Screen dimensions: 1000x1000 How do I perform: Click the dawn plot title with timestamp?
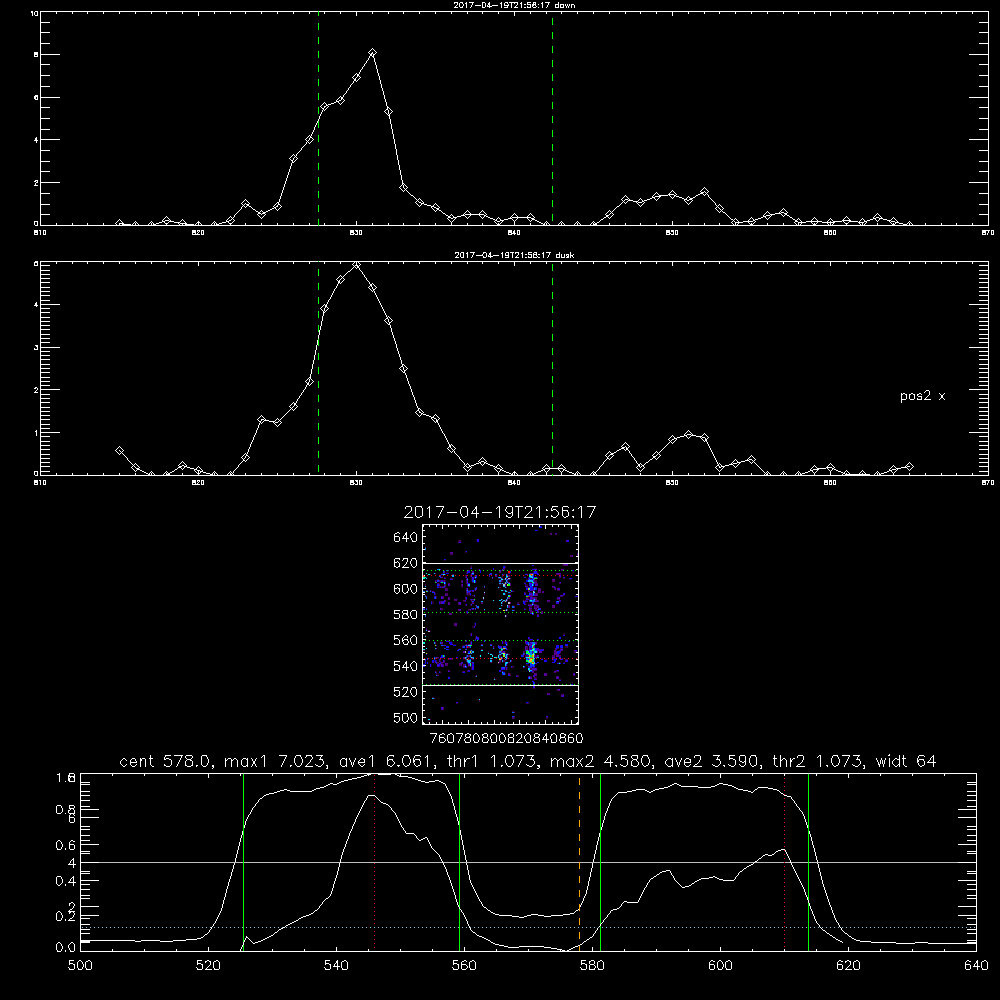click(x=514, y=5)
